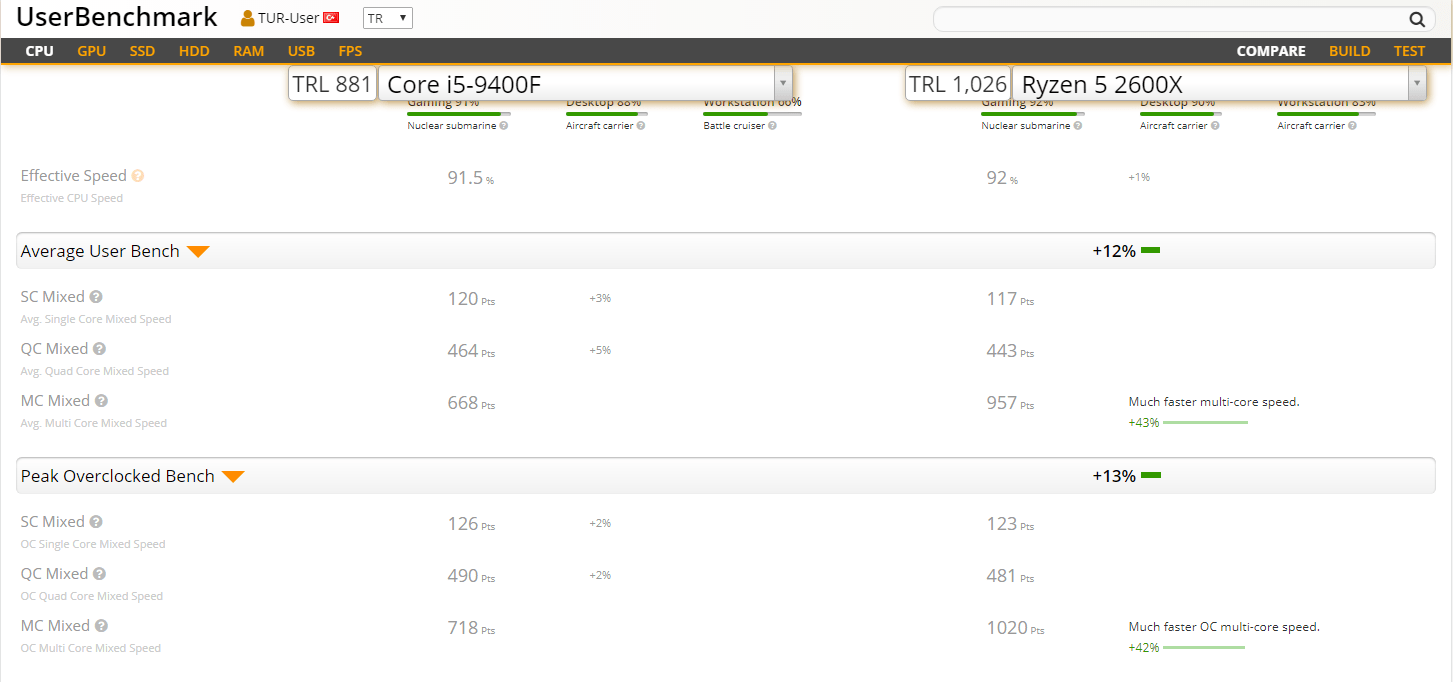Screen dimensions: 1453x682
Task: Click the TRL 881 price button
Action: click(333, 85)
